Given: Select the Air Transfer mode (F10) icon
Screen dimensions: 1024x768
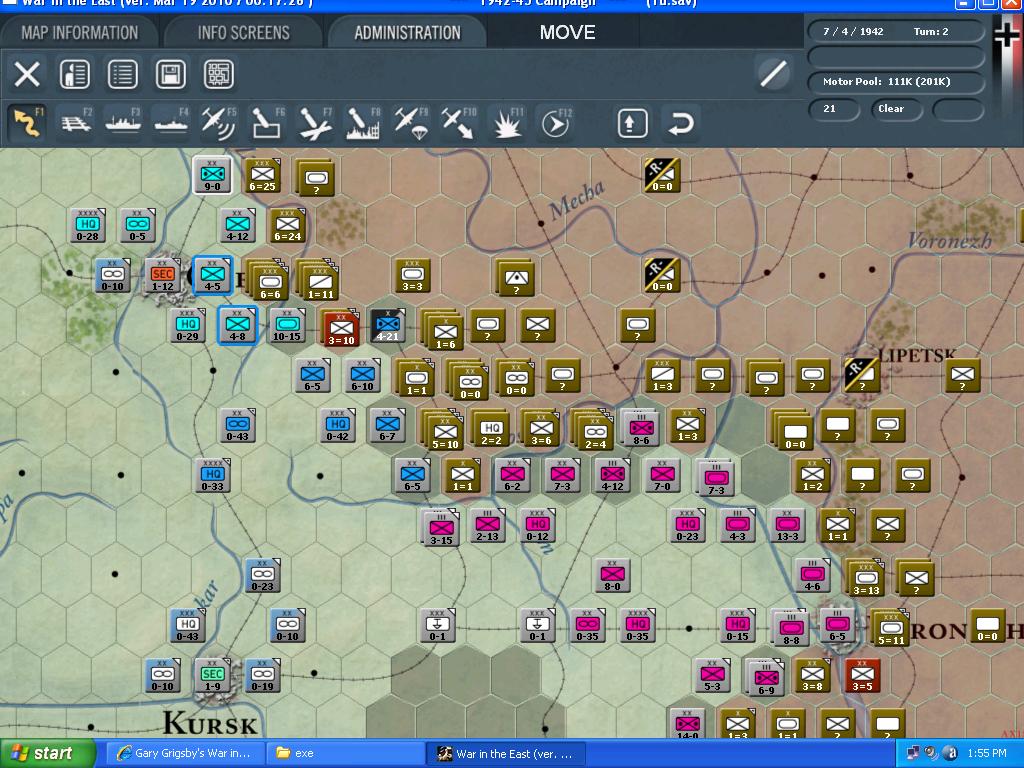Looking at the screenshot, I should (459, 122).
